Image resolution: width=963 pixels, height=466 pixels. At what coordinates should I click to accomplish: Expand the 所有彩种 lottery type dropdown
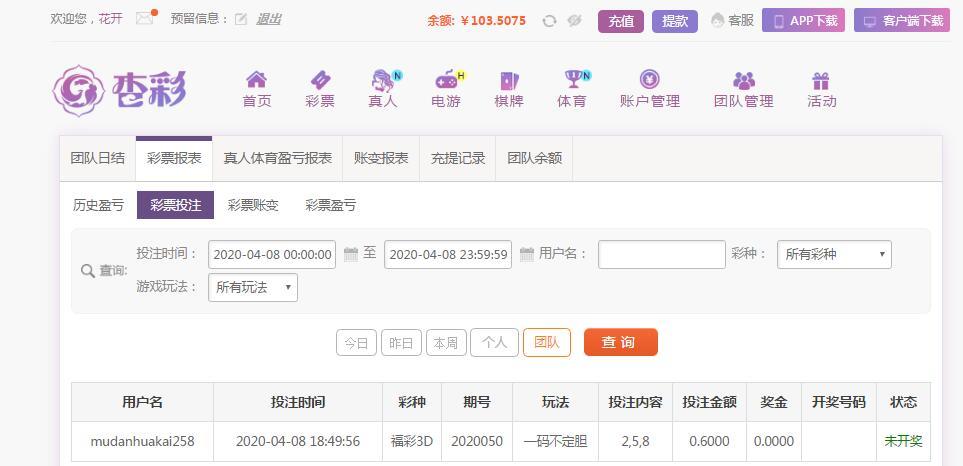pyautogui.click(x=834, y=254)
